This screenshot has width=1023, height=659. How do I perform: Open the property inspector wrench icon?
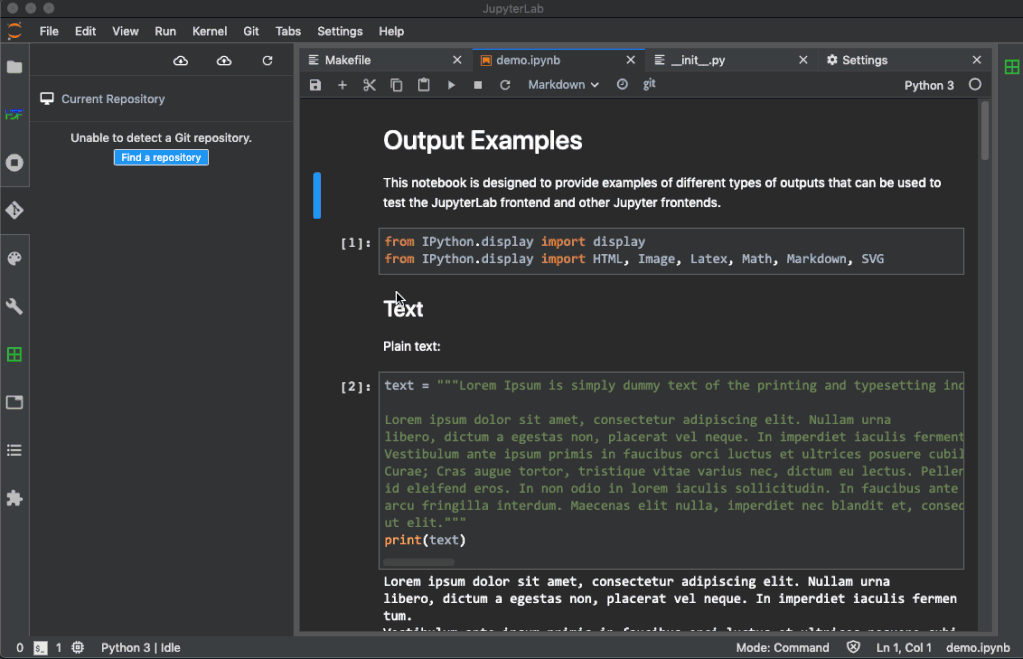pos(15,306)
